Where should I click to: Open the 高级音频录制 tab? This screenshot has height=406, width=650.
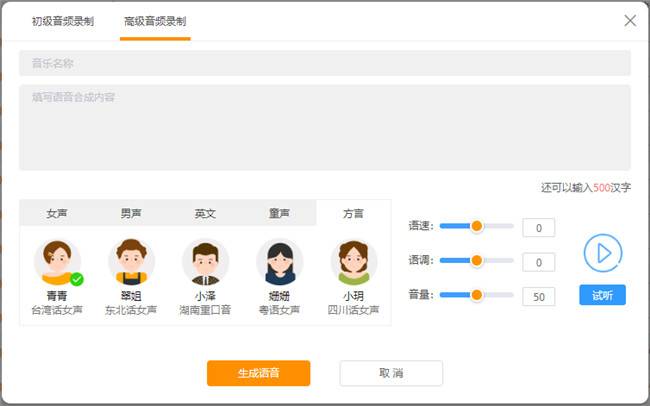(x=155, y=21)
